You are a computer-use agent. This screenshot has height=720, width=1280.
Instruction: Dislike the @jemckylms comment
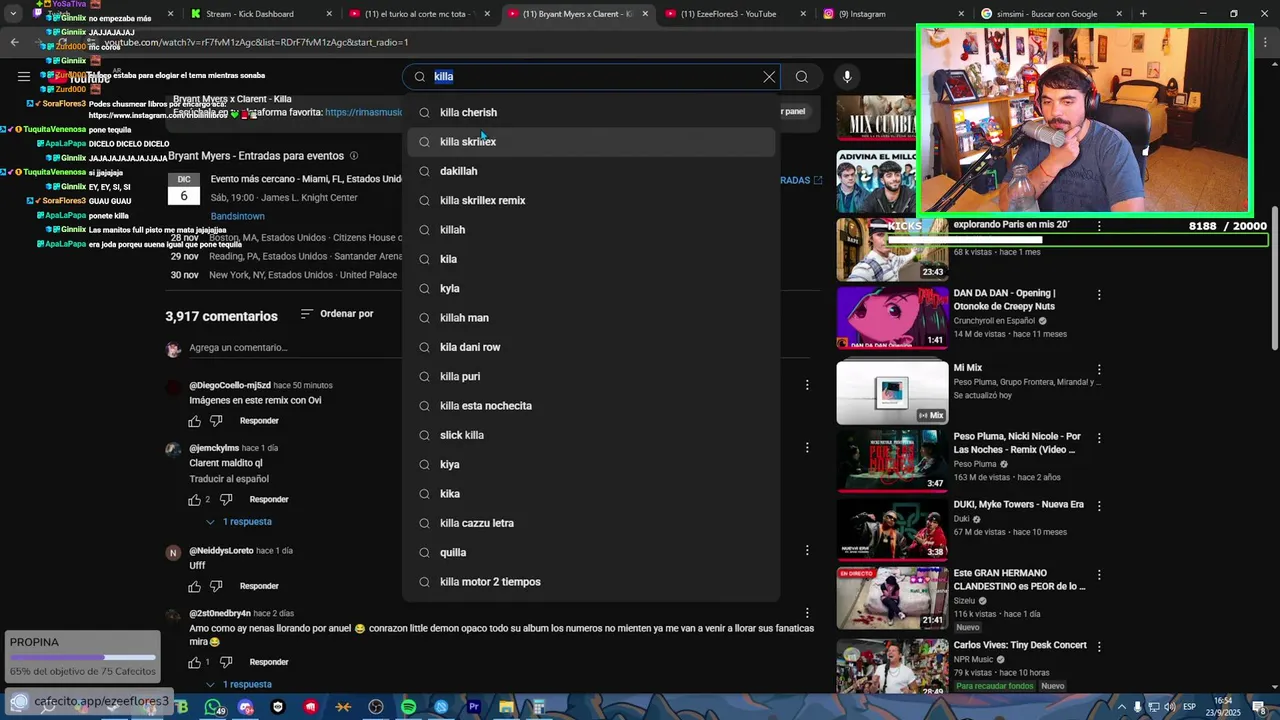click(x=226, y=499)
